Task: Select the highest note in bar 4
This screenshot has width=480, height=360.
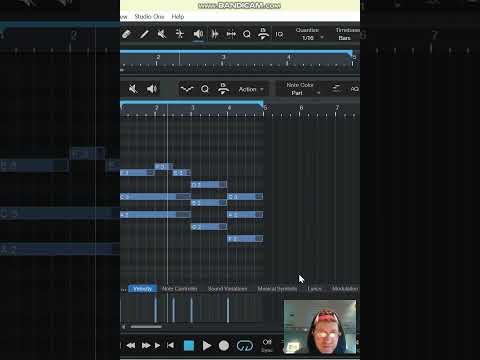Action: coord(245,197)
